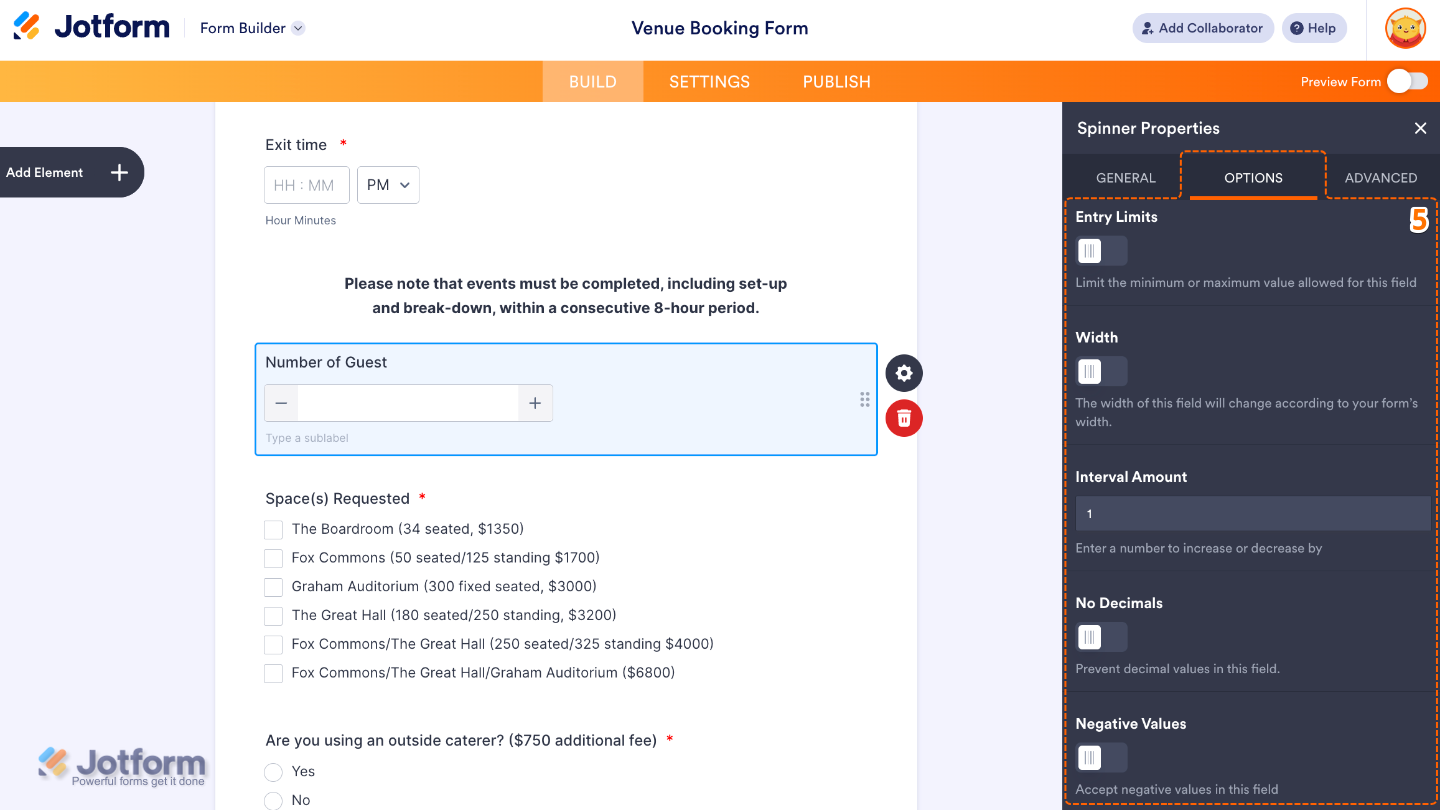Click the Exit time HH:MM input
Image resolution: width=1440 pixels, height=810 pixels.
coord(307,185)
